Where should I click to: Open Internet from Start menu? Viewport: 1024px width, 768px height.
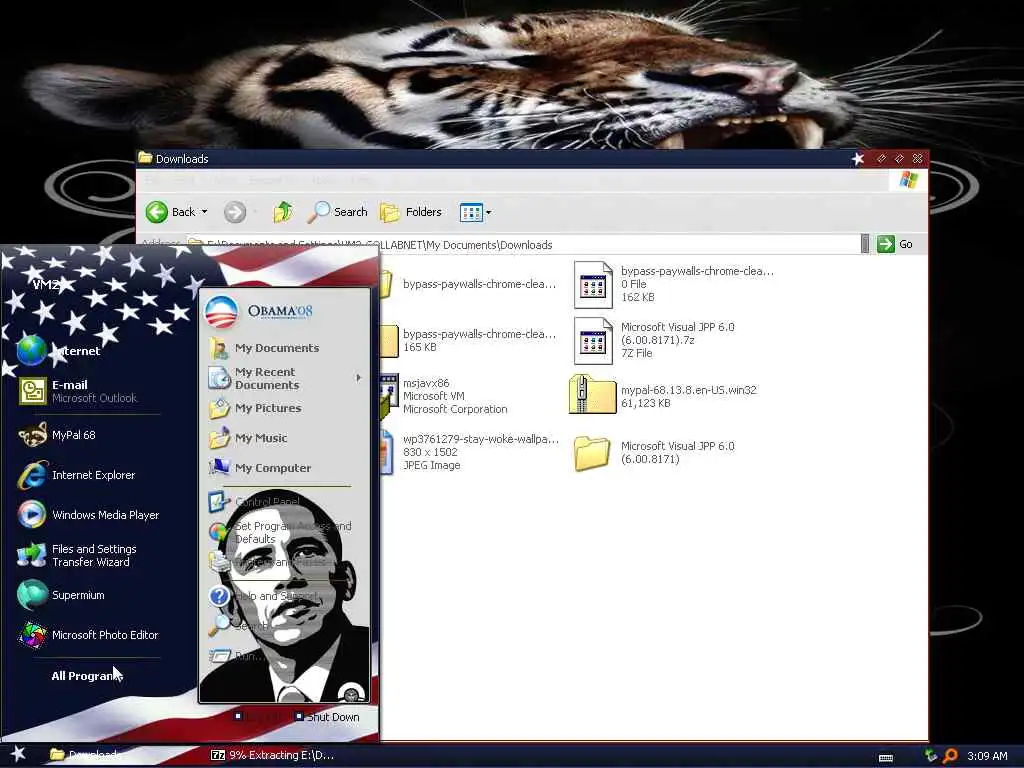(59, 351)
